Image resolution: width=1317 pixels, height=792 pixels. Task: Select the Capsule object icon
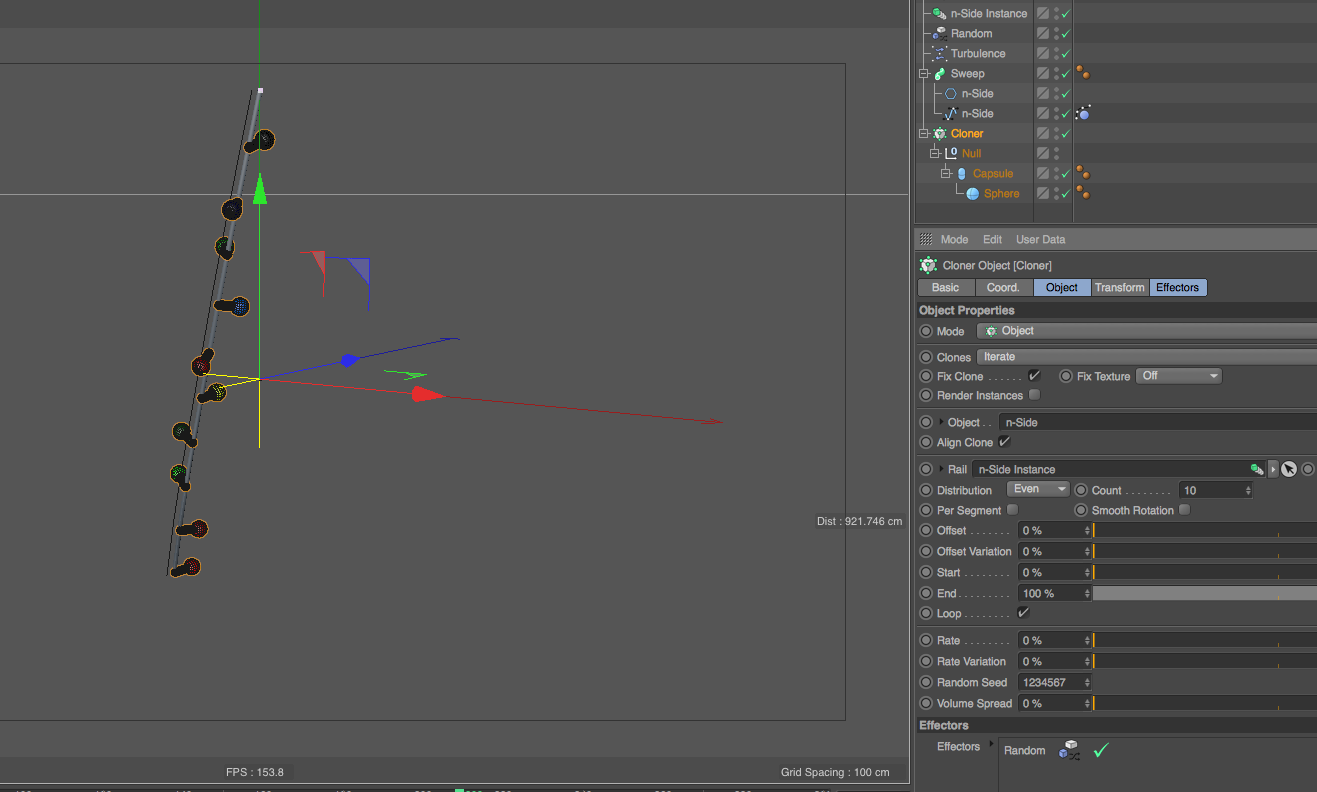pos(960,173)
